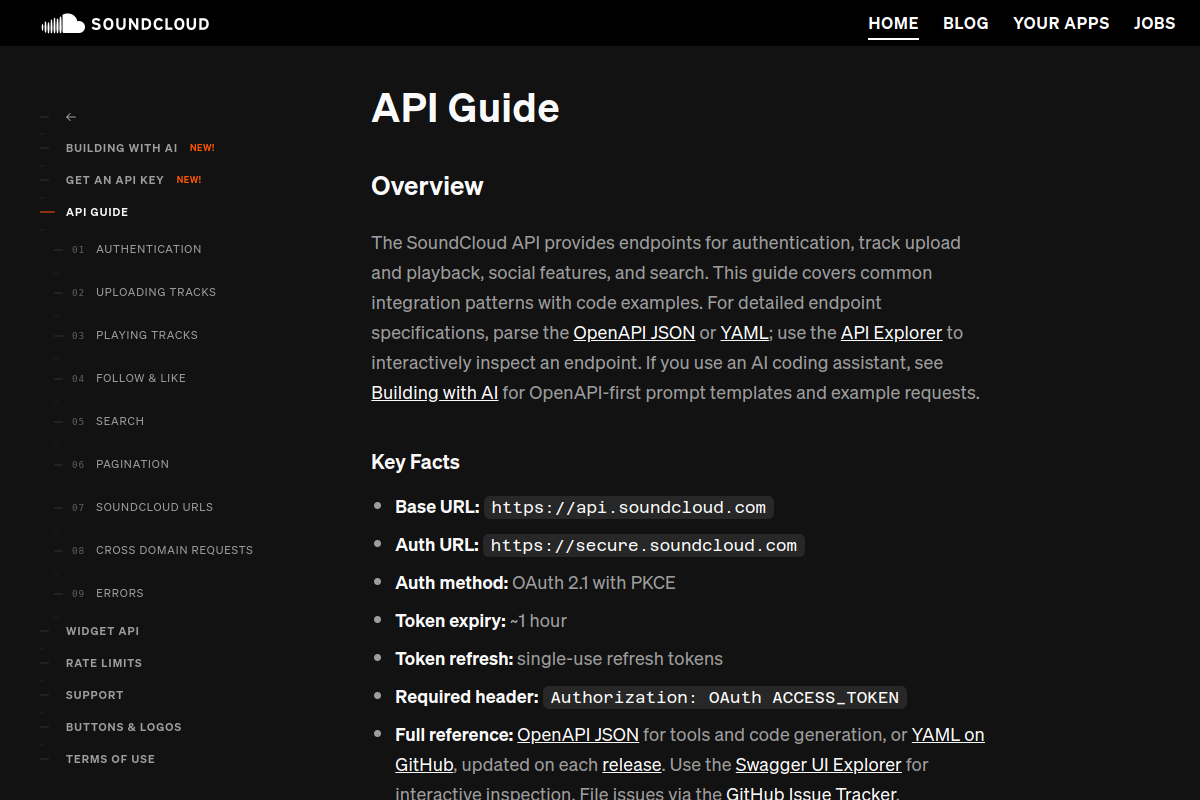1200x800 pixels.
Task: Open the BLOG nav tab
Action: pyautogui.click(x=966, y=23)
